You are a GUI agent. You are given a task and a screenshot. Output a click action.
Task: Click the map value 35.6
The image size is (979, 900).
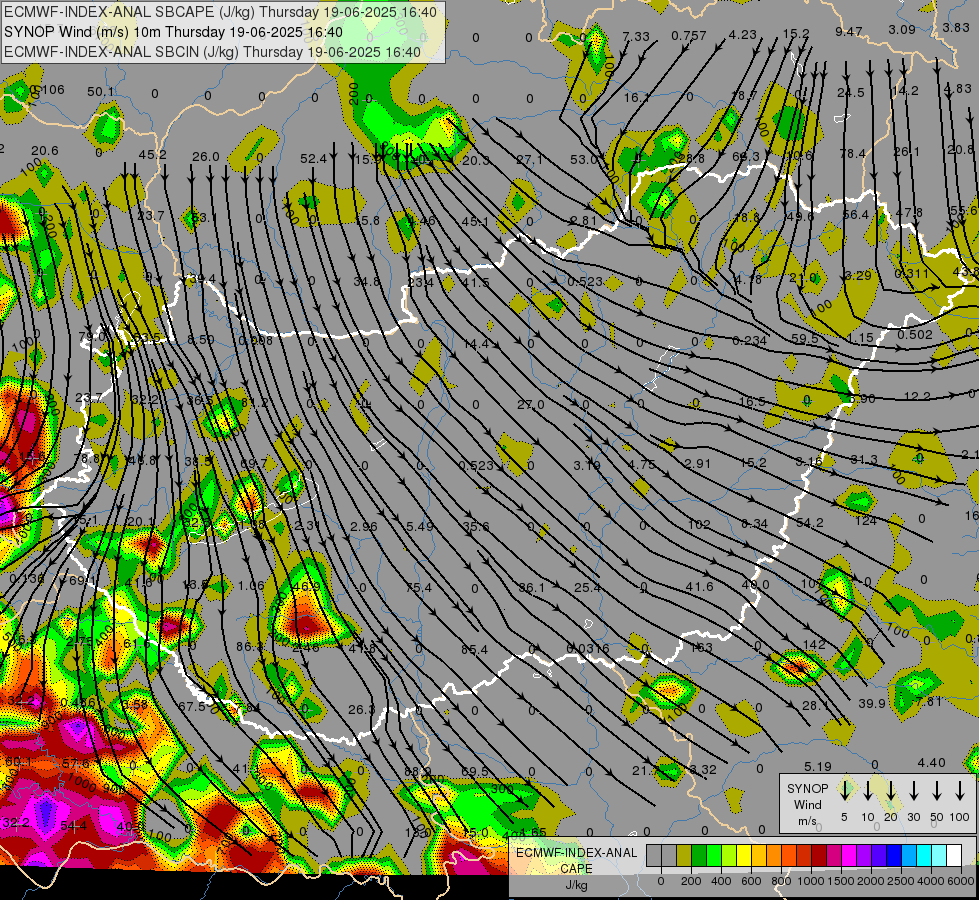pos(476,527)
